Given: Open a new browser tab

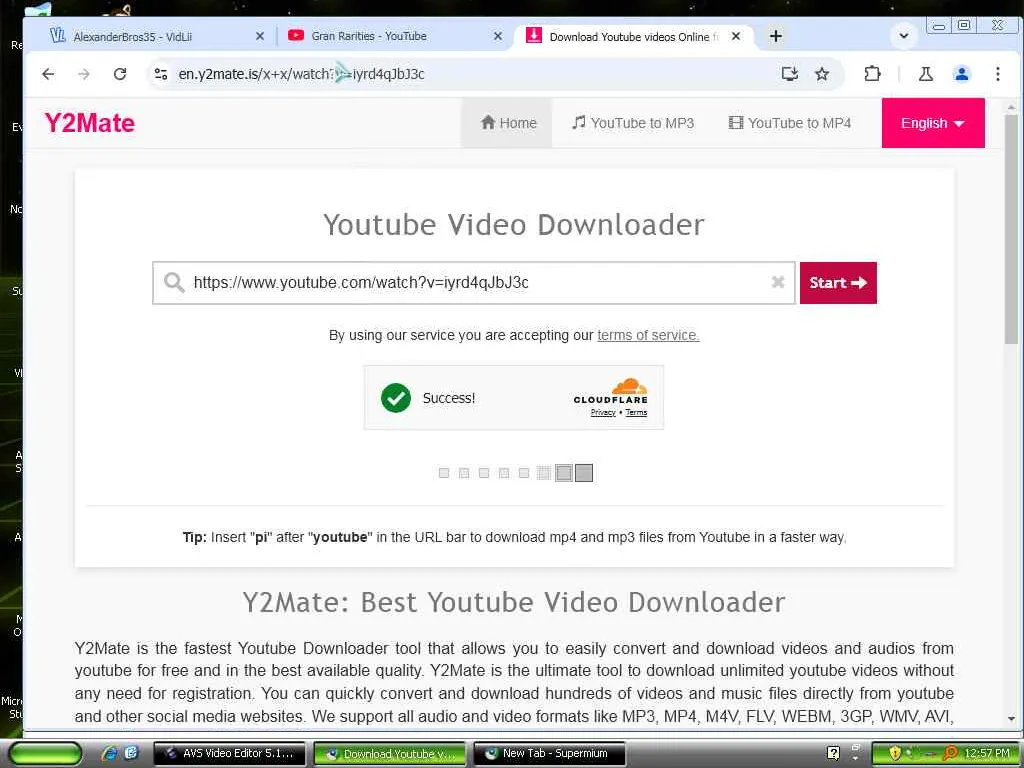Looking at the screenshot, I should pos(775,36).
